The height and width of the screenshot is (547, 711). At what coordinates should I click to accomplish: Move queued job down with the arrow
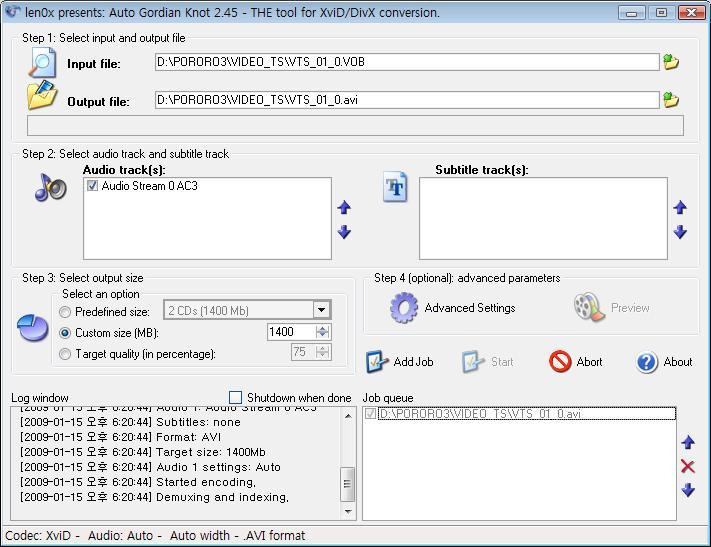[688, 490]
